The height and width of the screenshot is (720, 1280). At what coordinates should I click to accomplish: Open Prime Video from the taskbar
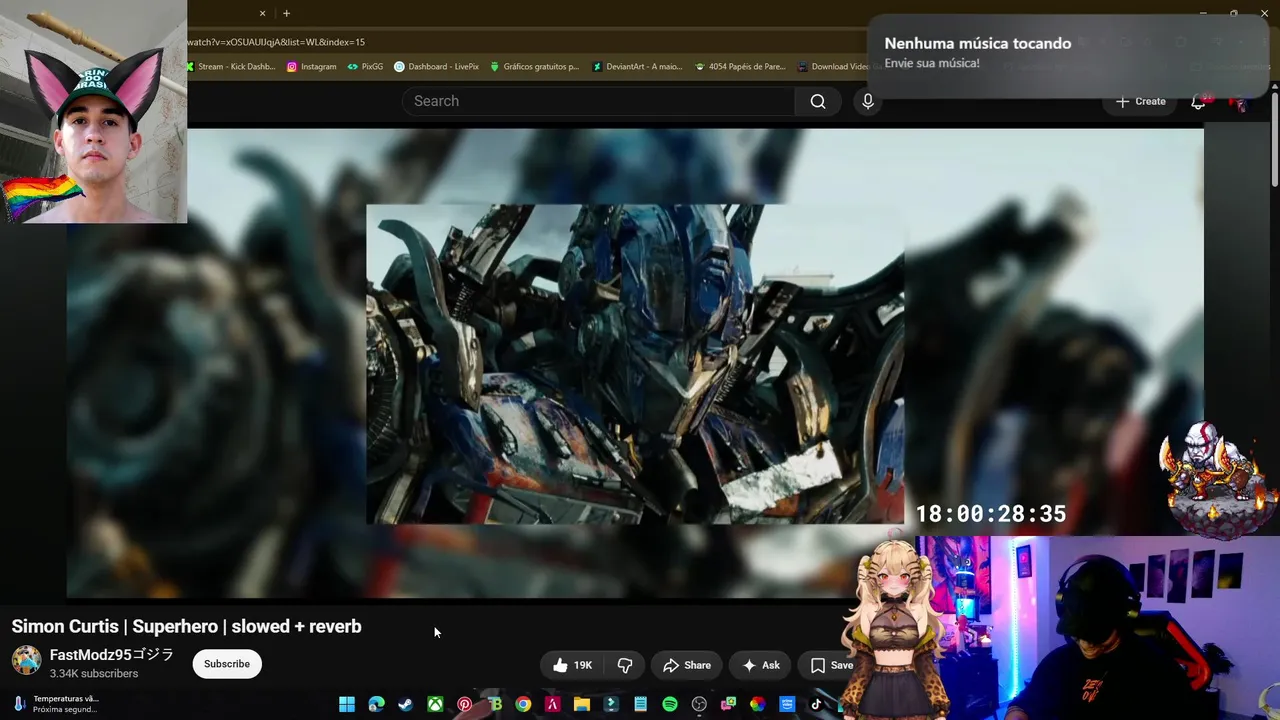(787, 704)
